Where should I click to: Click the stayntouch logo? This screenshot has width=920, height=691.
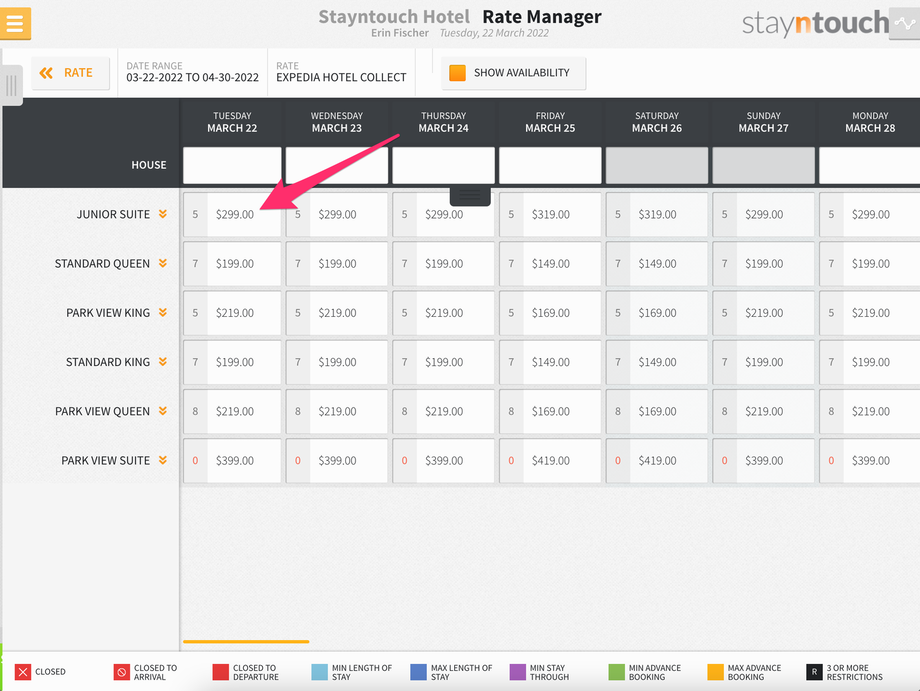[815, 23]
